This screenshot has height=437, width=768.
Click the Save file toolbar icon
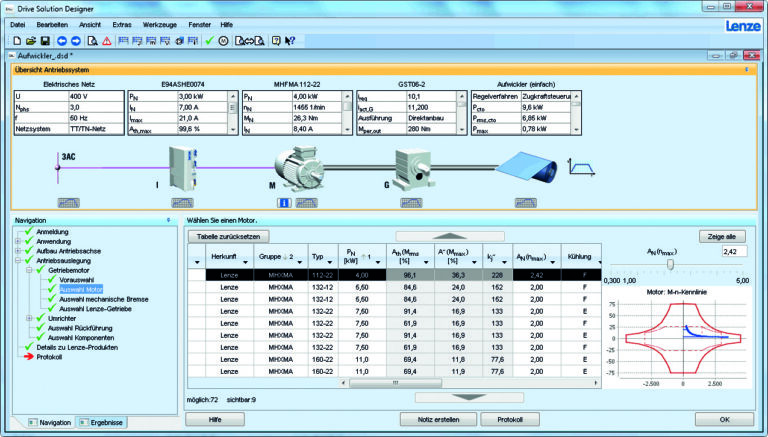pyautogui.click(x=44, y=41)
